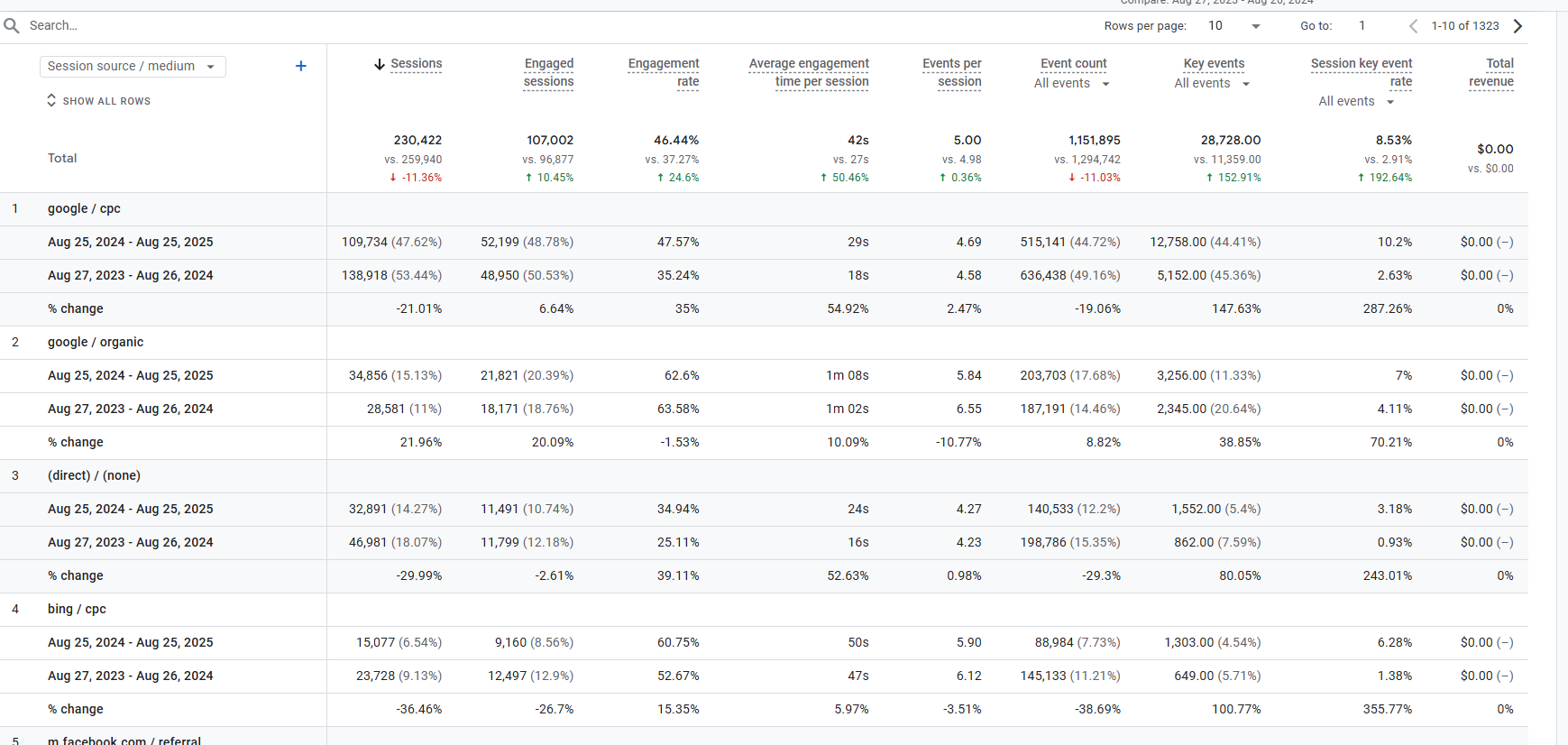Click google / cpc engagement rate 47.57%
The height and width of the screenshot is (745, 1568).
678,243
